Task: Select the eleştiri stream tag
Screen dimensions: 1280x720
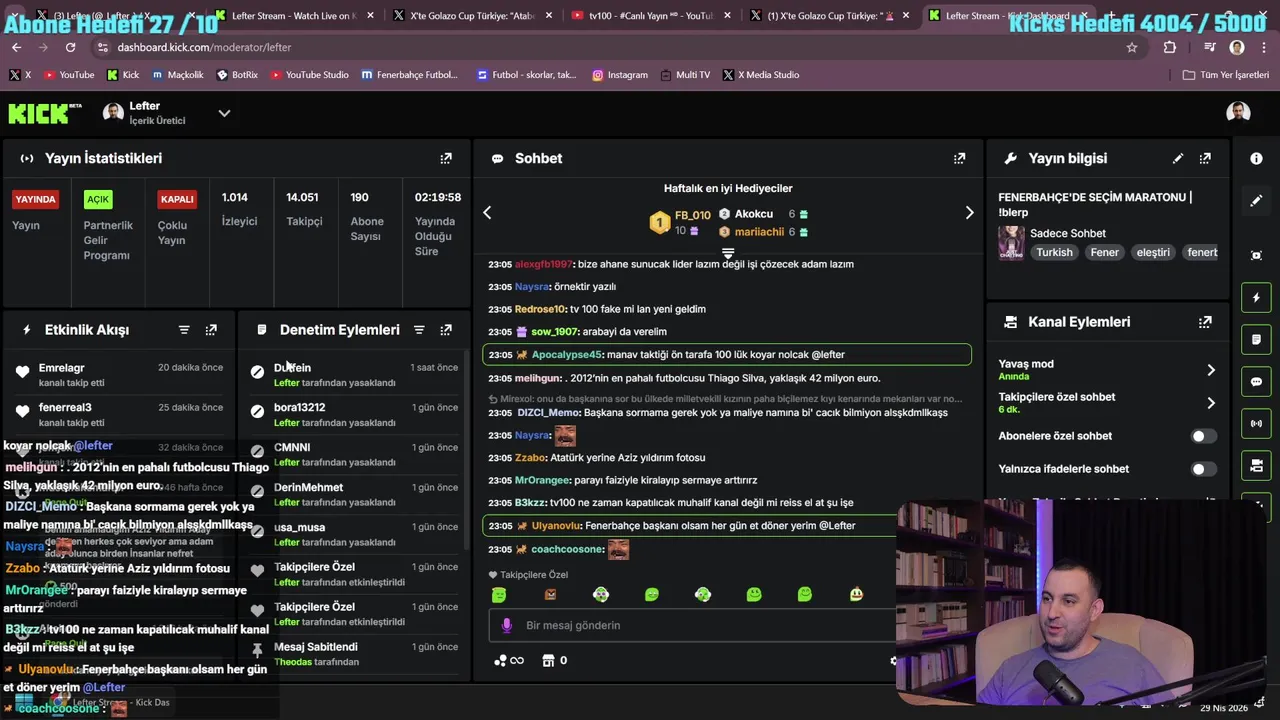Action: 1153,253
